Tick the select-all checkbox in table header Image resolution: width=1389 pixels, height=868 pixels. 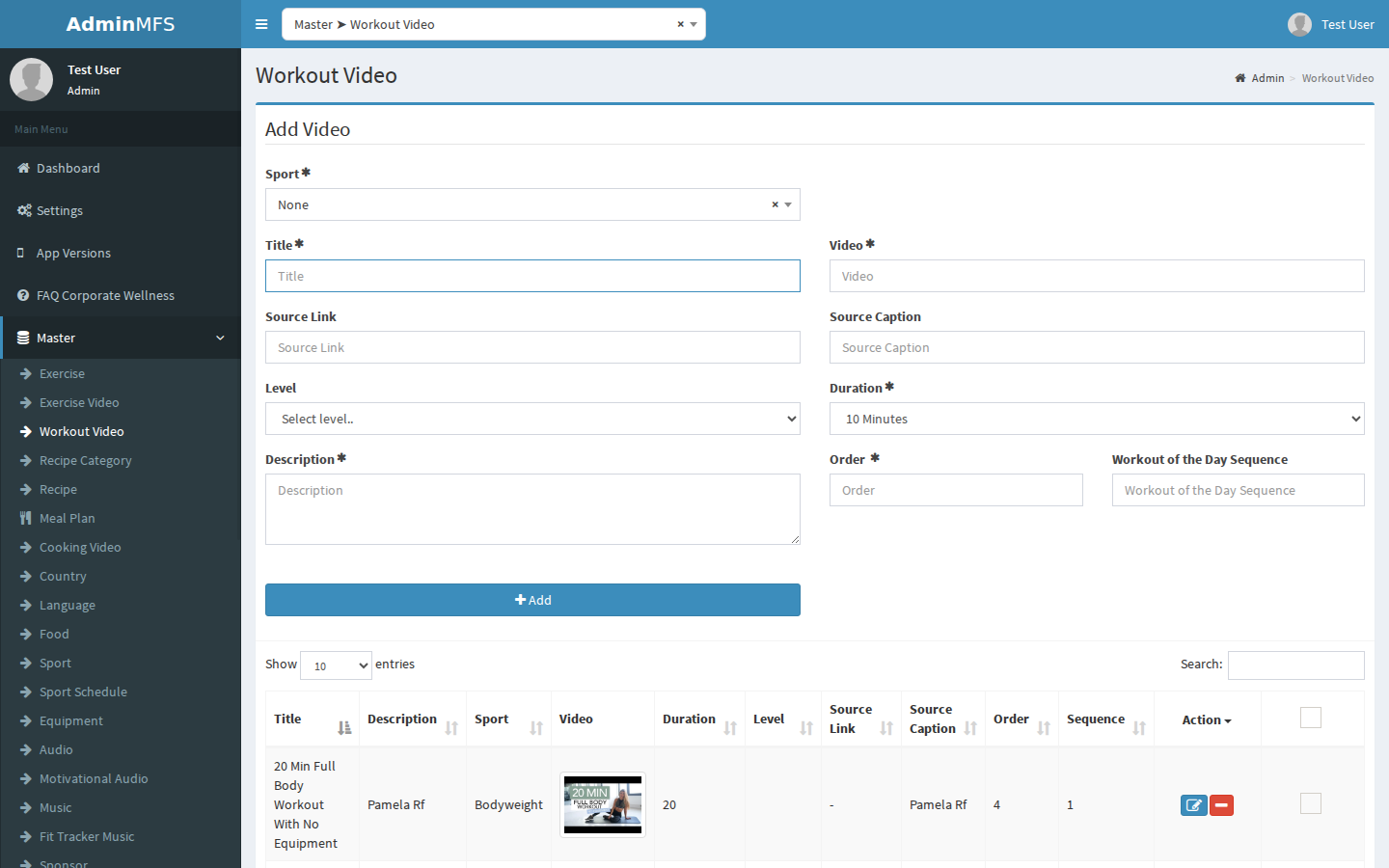pos(1311,718)
